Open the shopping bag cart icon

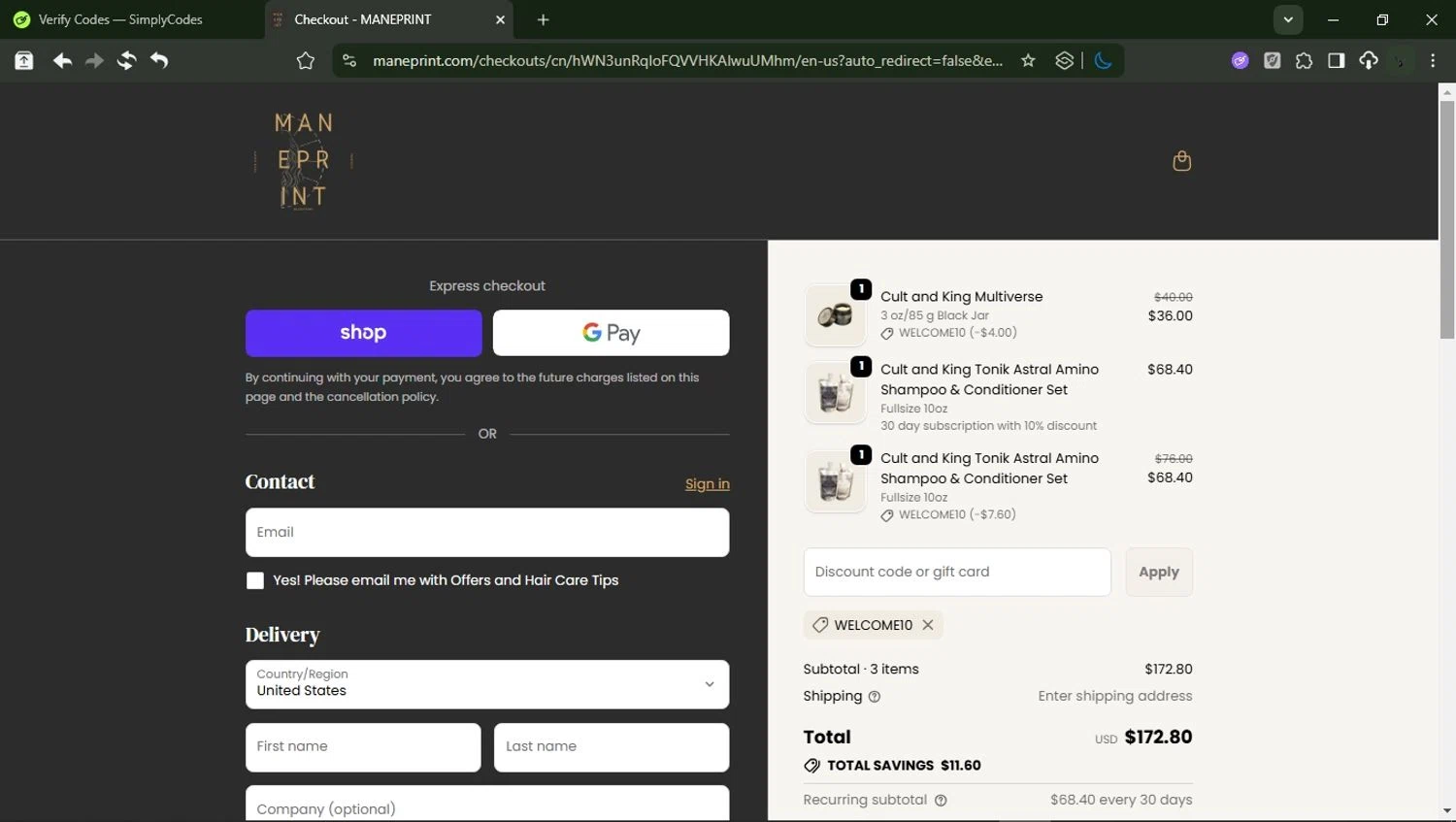1181,160
